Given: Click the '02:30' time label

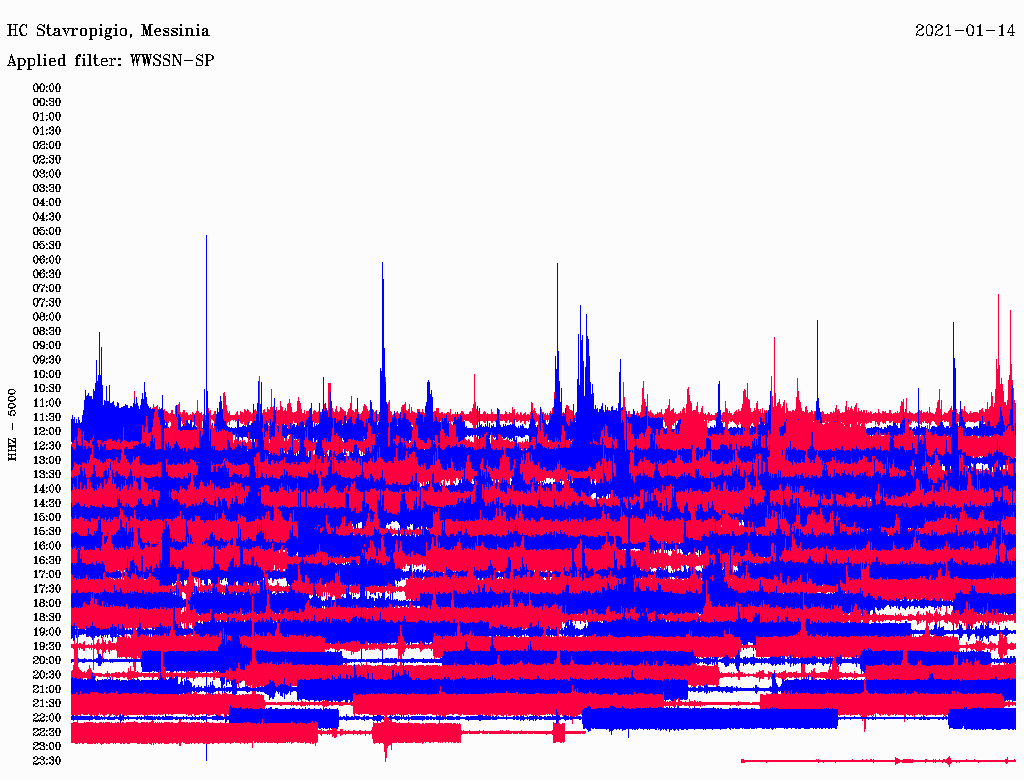Looking at the screenshot, I should [x=47, y=160].
